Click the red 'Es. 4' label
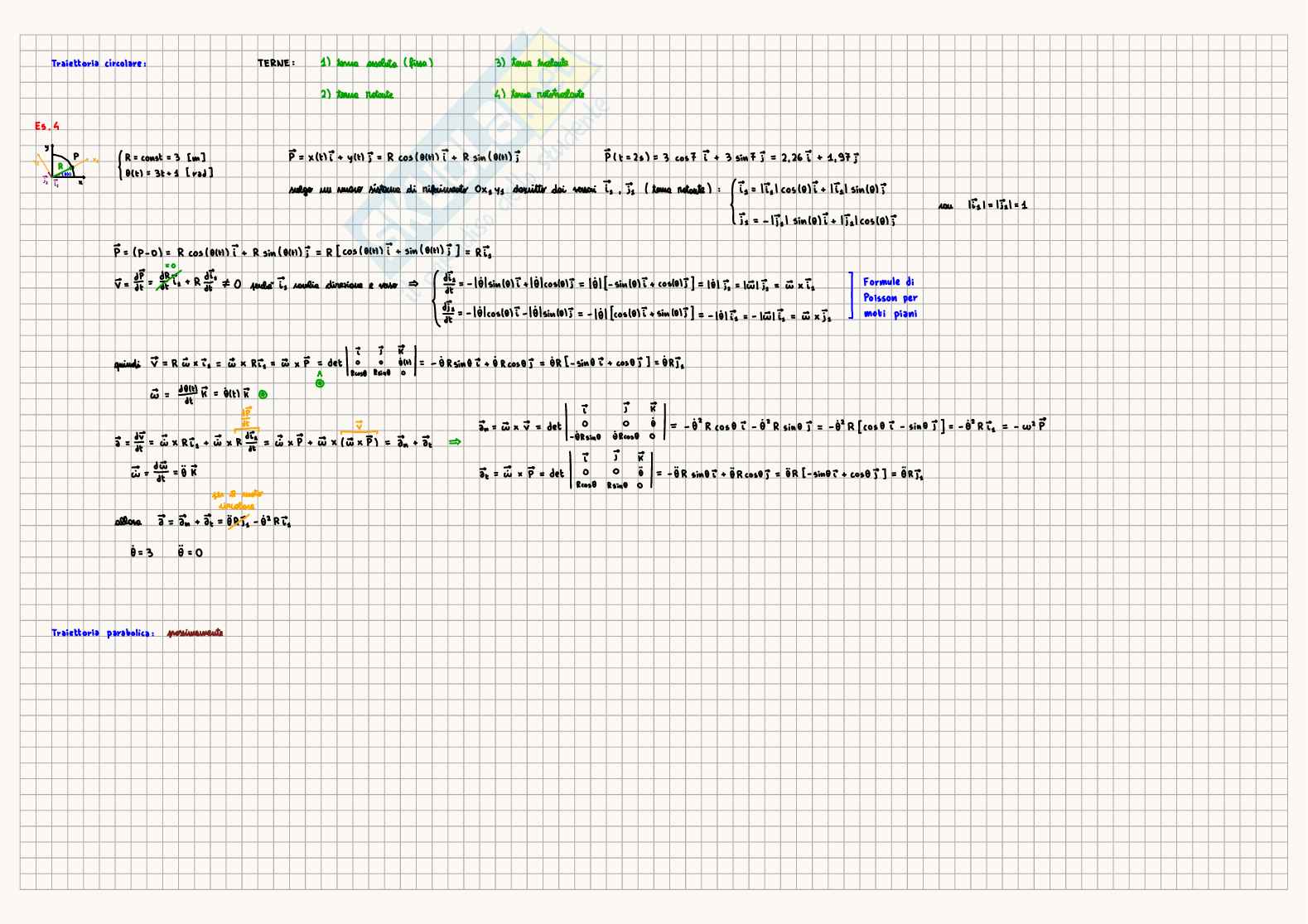 pos(47,126)
